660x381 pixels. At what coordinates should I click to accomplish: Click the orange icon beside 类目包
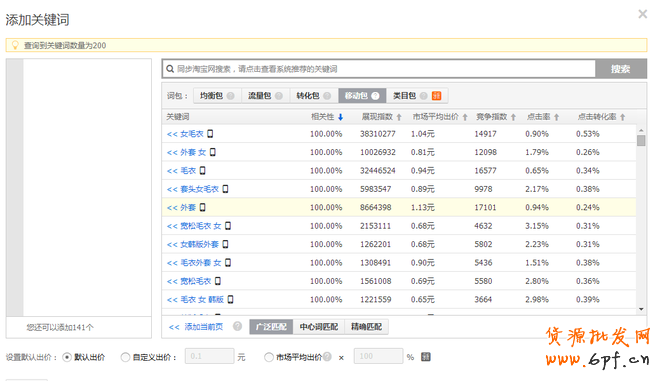coord(436,96)
